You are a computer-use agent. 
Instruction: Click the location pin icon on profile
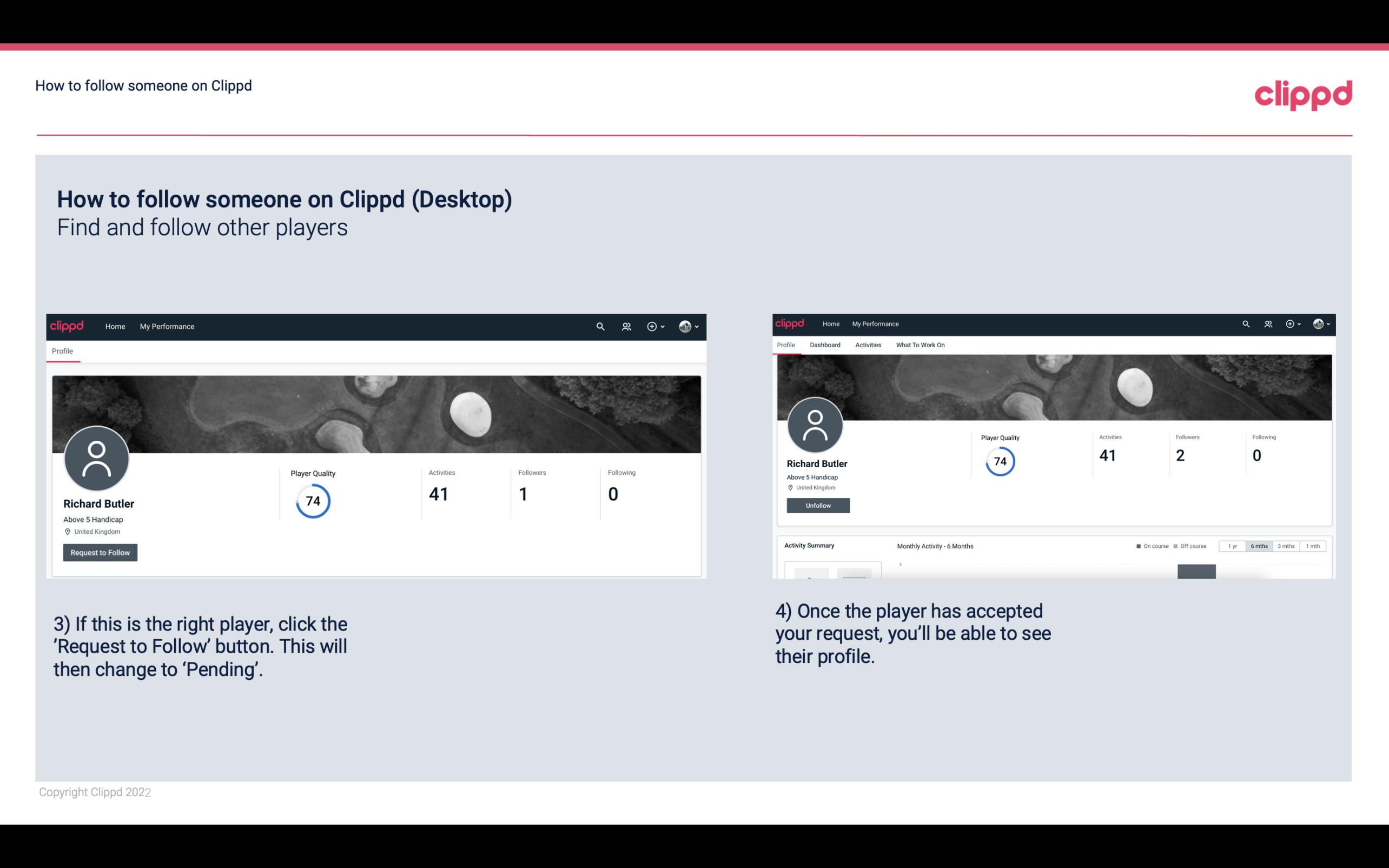tap(67, 531)
